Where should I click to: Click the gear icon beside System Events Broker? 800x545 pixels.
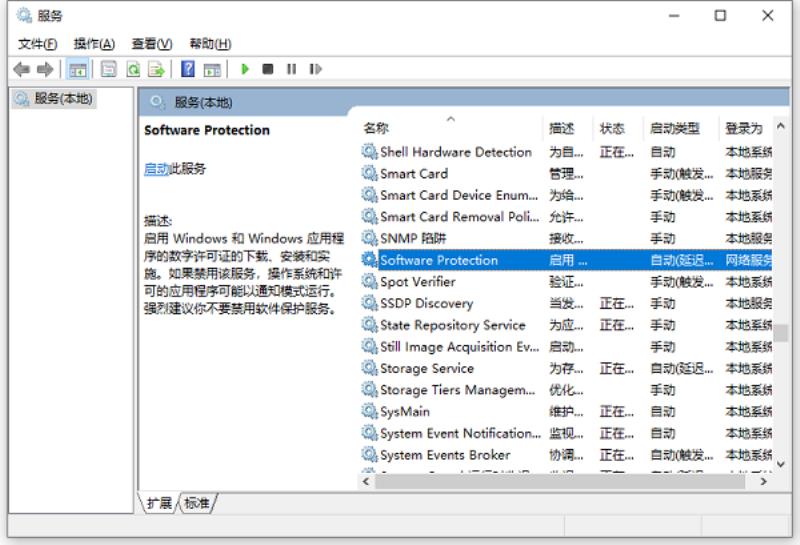click(369, 454)
